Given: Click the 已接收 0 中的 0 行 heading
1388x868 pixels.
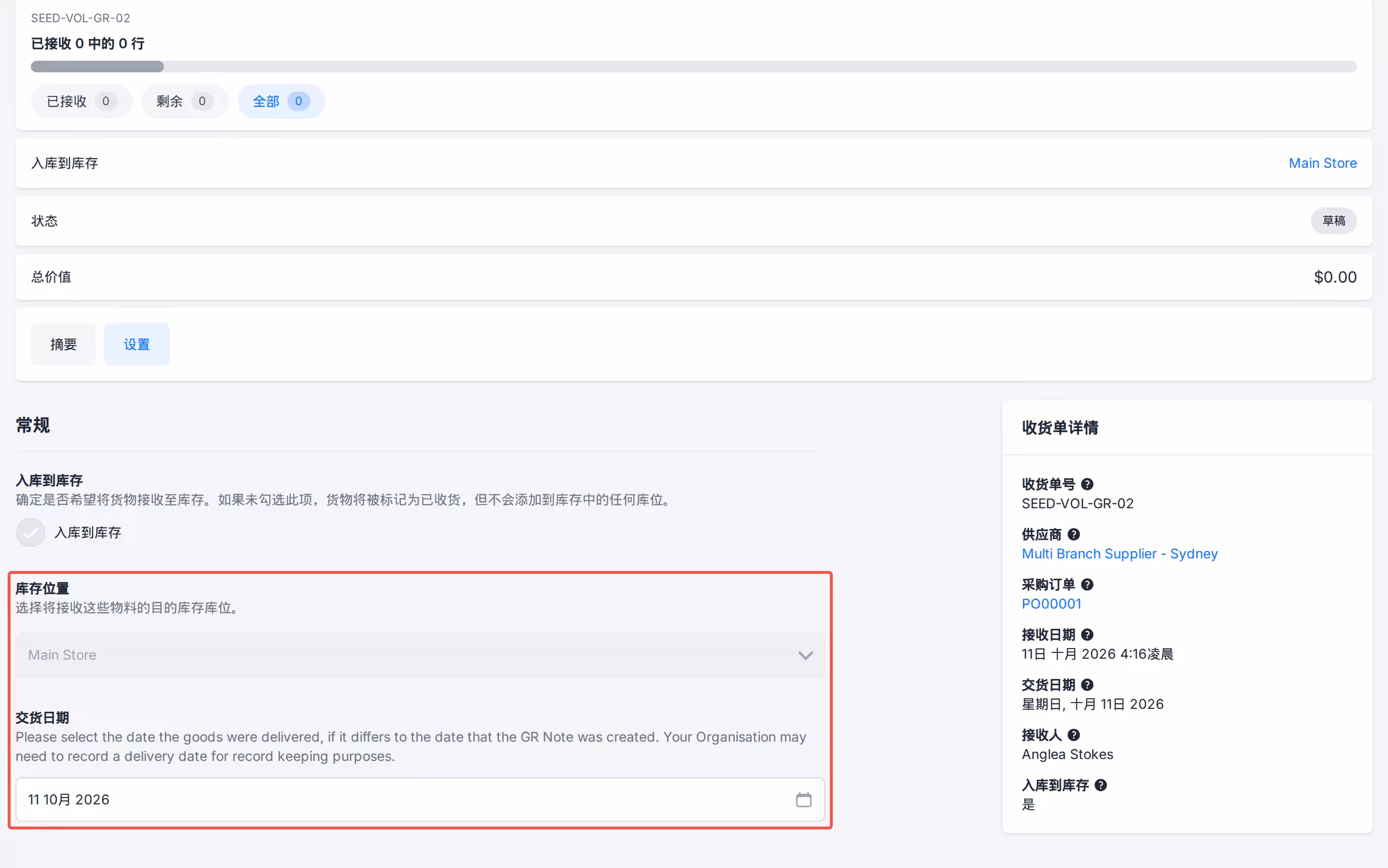Looking at the screenshot, I should pos(88,43).
